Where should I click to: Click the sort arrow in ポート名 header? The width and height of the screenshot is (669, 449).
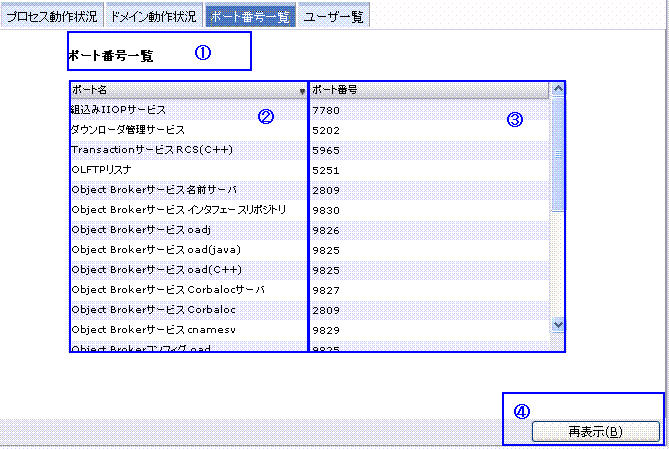tap(302, 91)
